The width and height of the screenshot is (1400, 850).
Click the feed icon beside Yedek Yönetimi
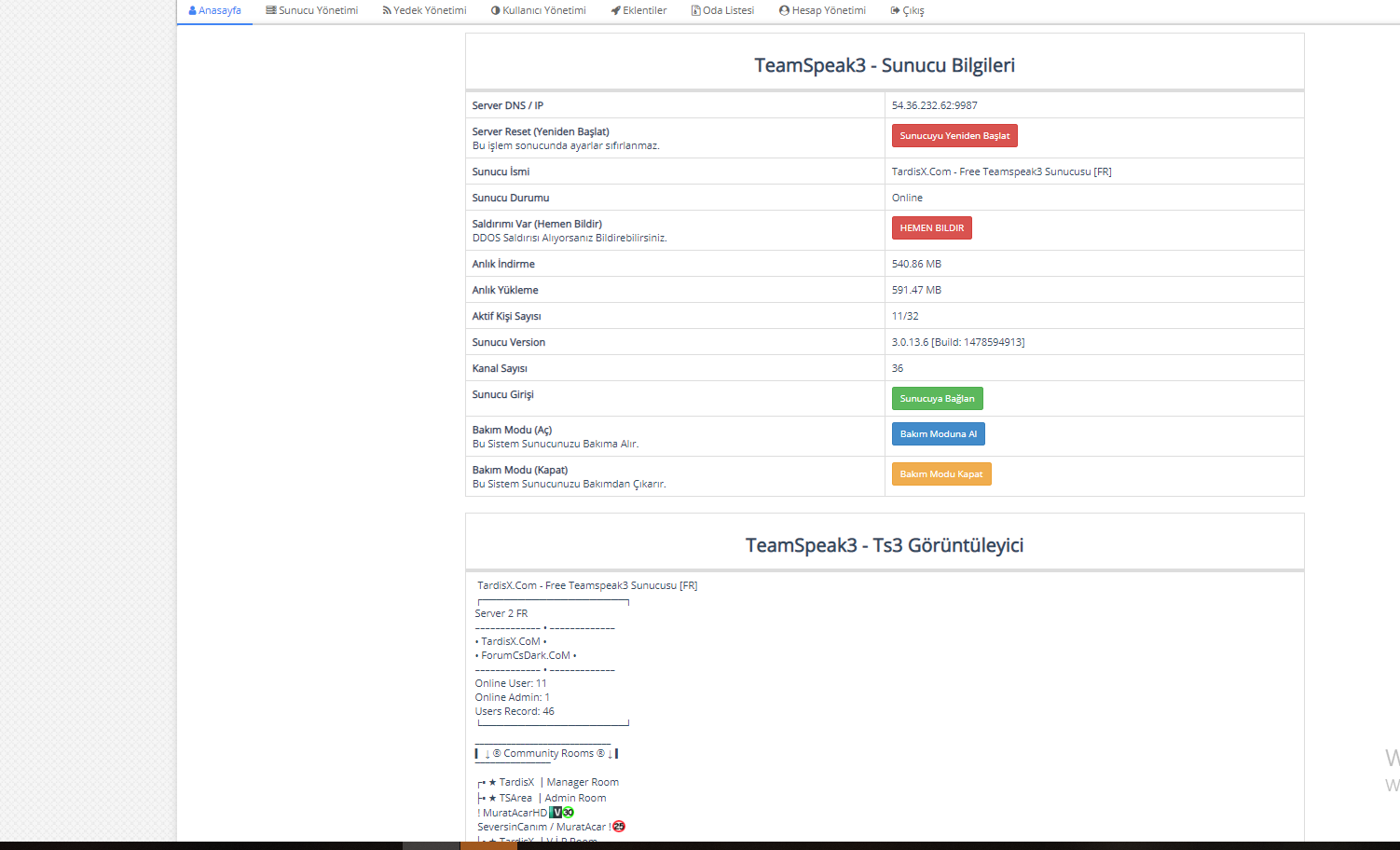[387, 10]
